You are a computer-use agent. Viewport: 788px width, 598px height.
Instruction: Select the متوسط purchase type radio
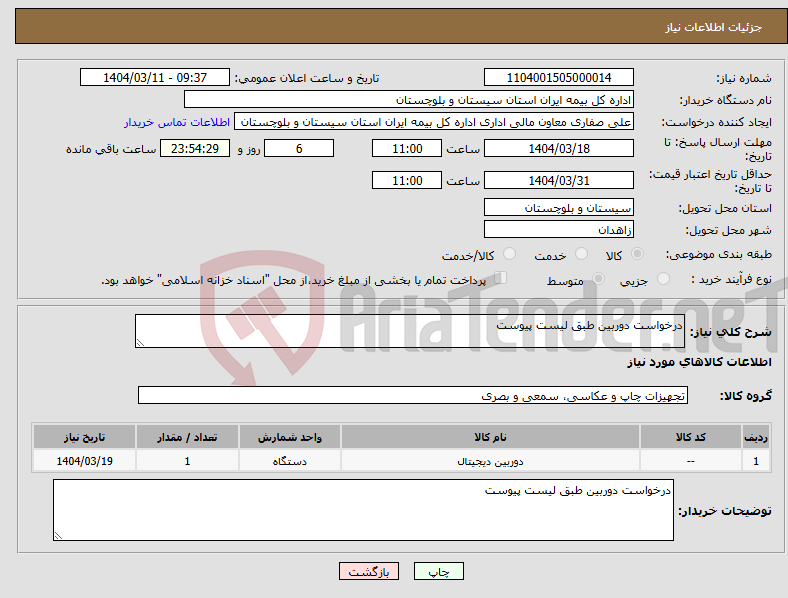tap(598, 279)
